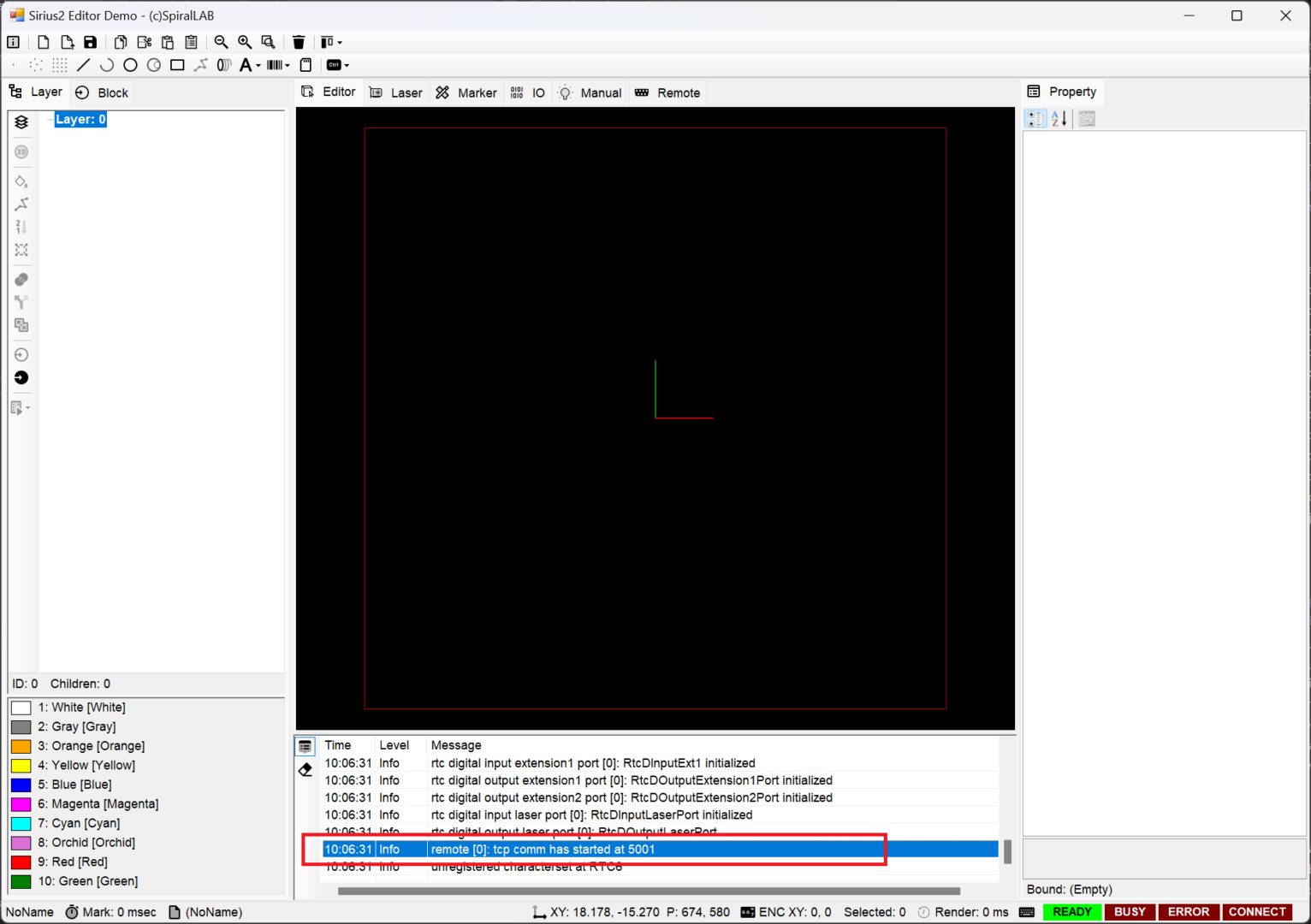Click the Zoom in magnifier icon
Image resolution: width=1311 pixels, height=924 pixels.
(245, 42)
